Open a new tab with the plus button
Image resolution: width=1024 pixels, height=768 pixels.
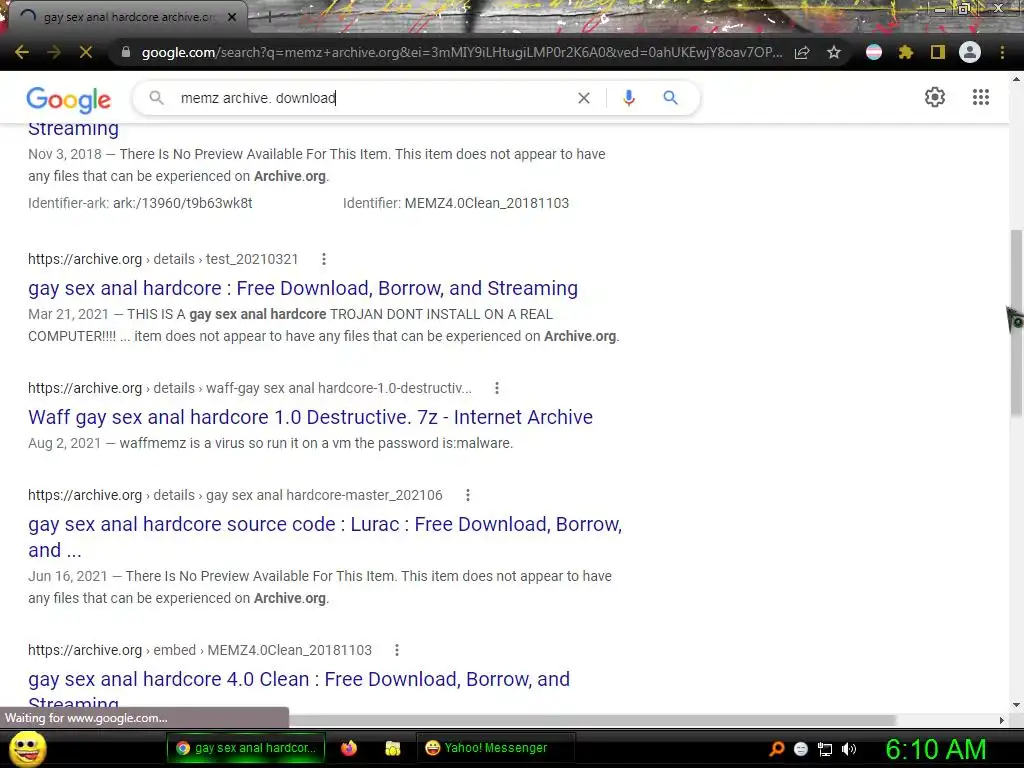(x=269, y=18)
